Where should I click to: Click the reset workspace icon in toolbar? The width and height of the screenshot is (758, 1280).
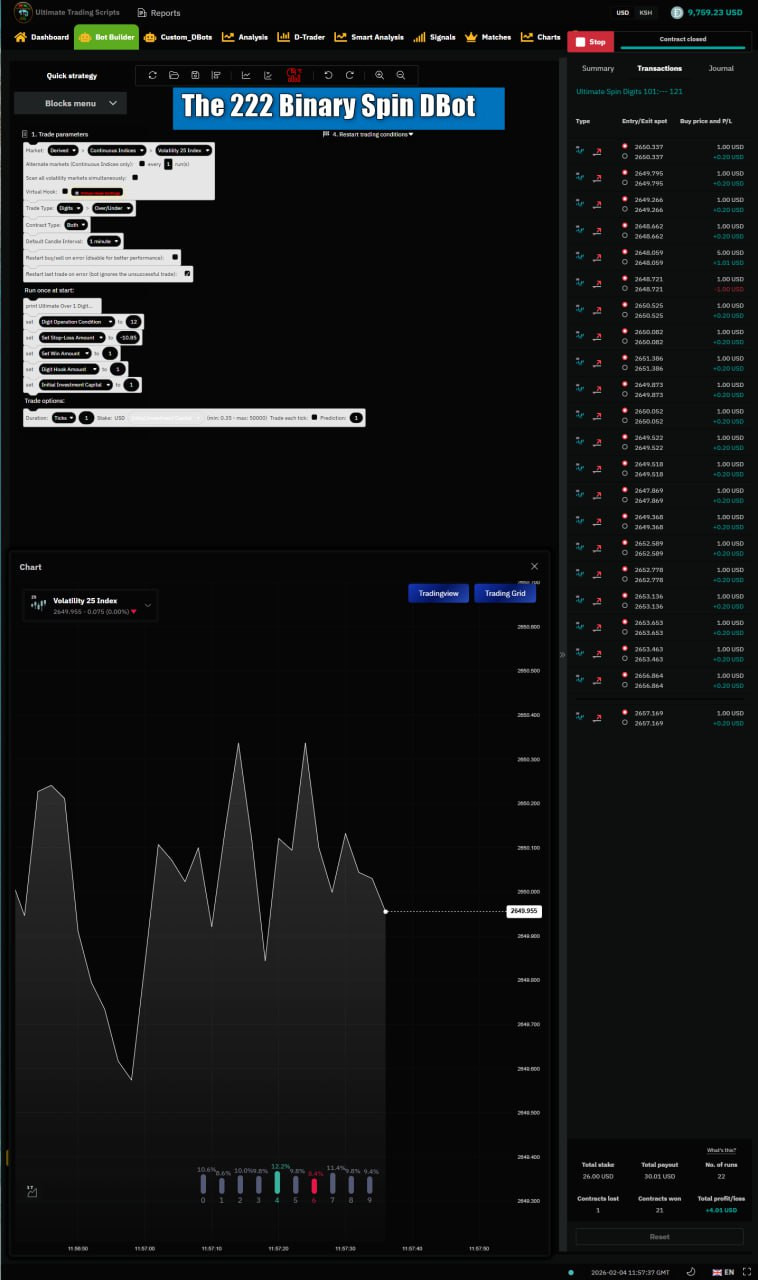152,75
